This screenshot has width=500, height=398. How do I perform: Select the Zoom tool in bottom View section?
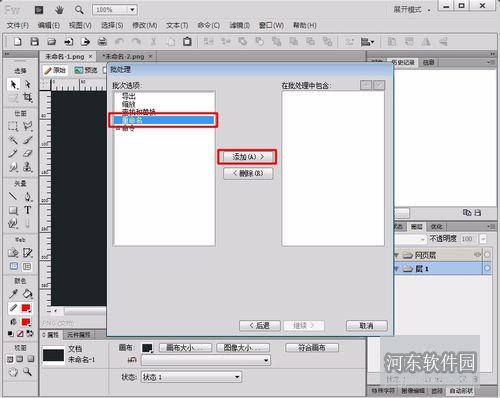pyautogui.click(x=28, y=372)
